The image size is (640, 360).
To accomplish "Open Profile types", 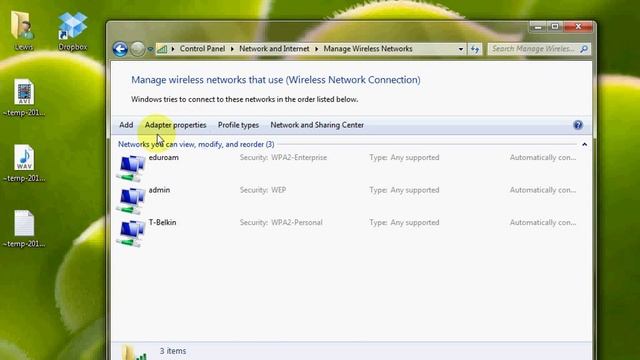I will [x=238, y=125].
